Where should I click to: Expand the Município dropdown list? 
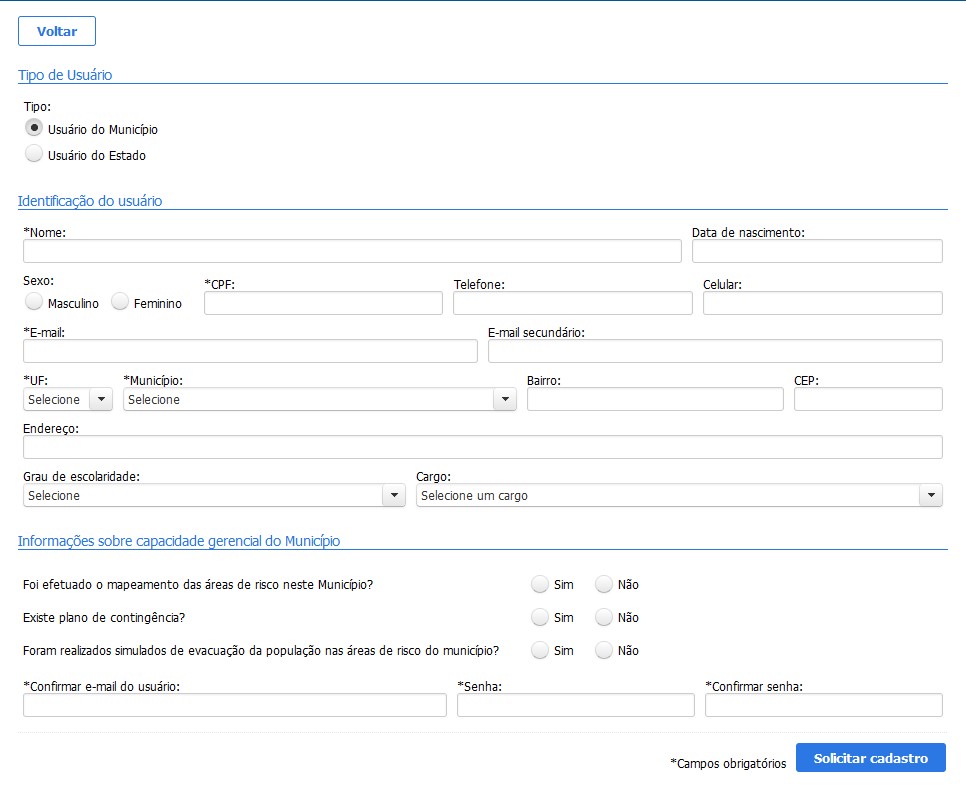point(319,400)
